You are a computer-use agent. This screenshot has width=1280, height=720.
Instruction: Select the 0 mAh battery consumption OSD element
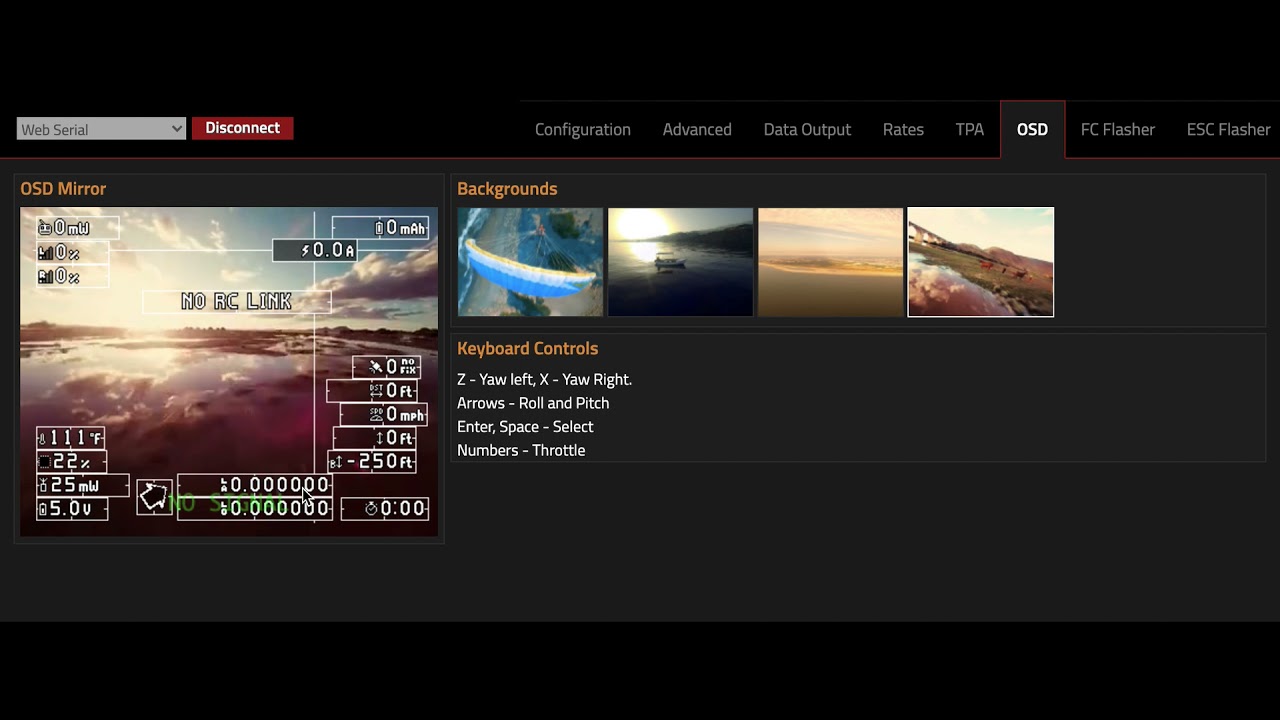click(381, 228)
